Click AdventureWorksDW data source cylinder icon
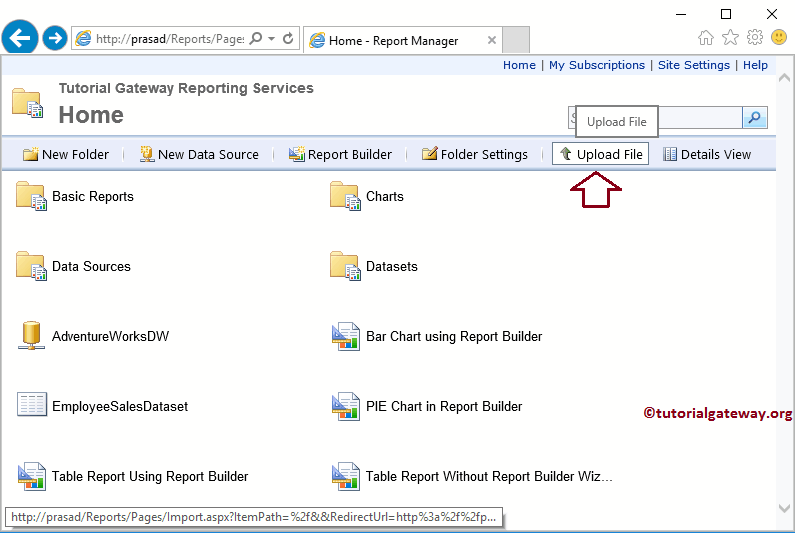 (31, 336)
